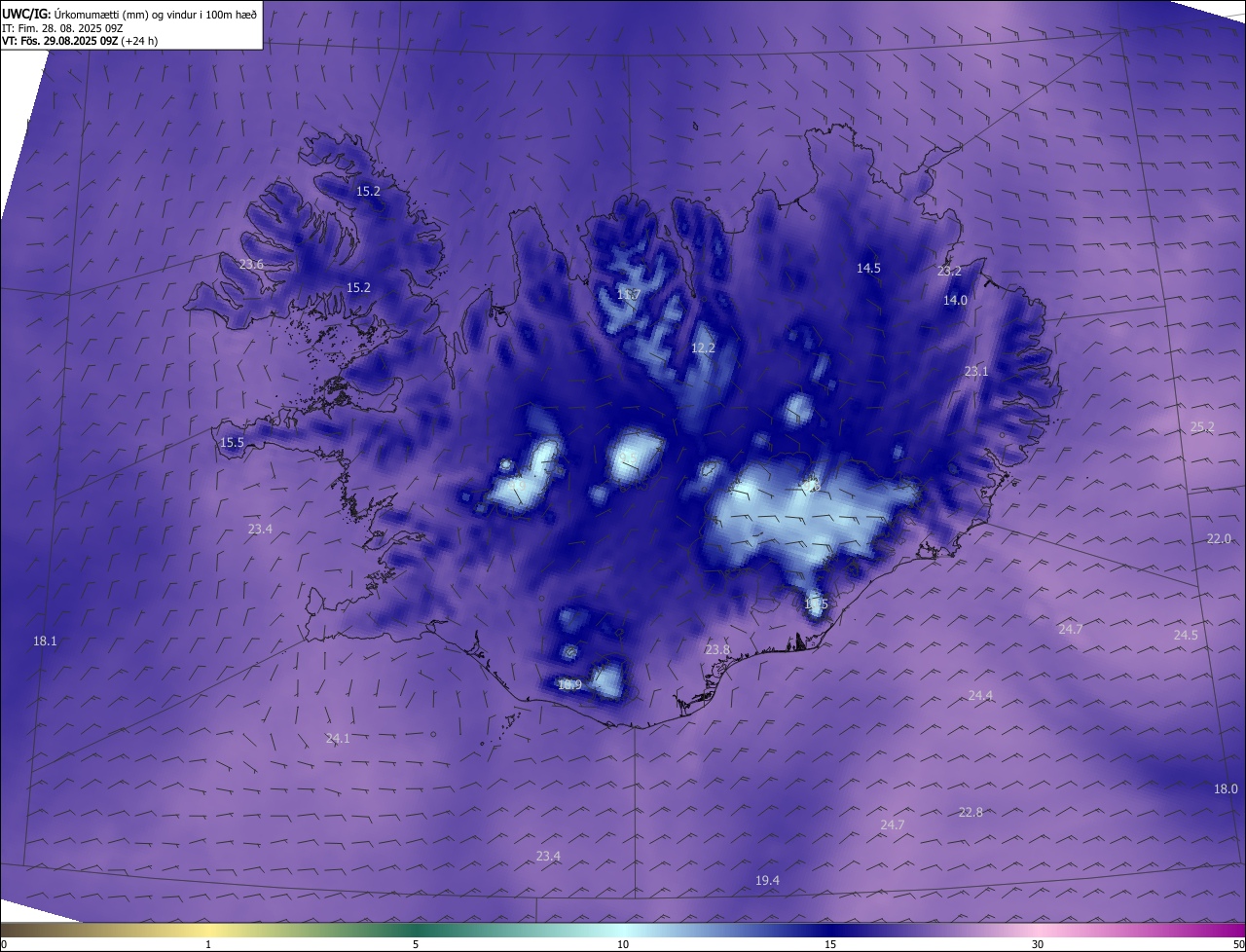The image size is (1246, 952).
Task: Select the 25.2 value east of Iceland
Action: (x=1202, y=427)
